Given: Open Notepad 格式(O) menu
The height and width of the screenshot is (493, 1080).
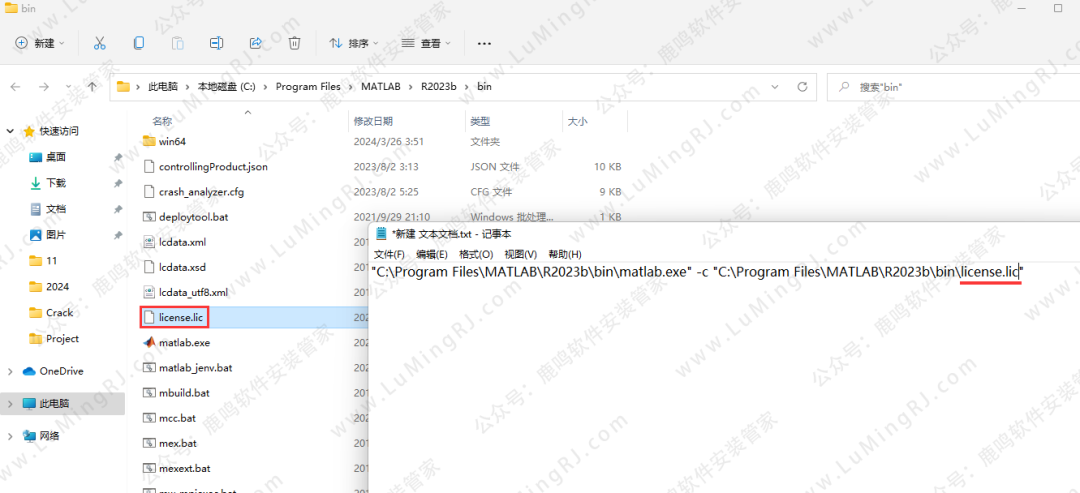Looking at the screenshot, I should click(476, 254).
